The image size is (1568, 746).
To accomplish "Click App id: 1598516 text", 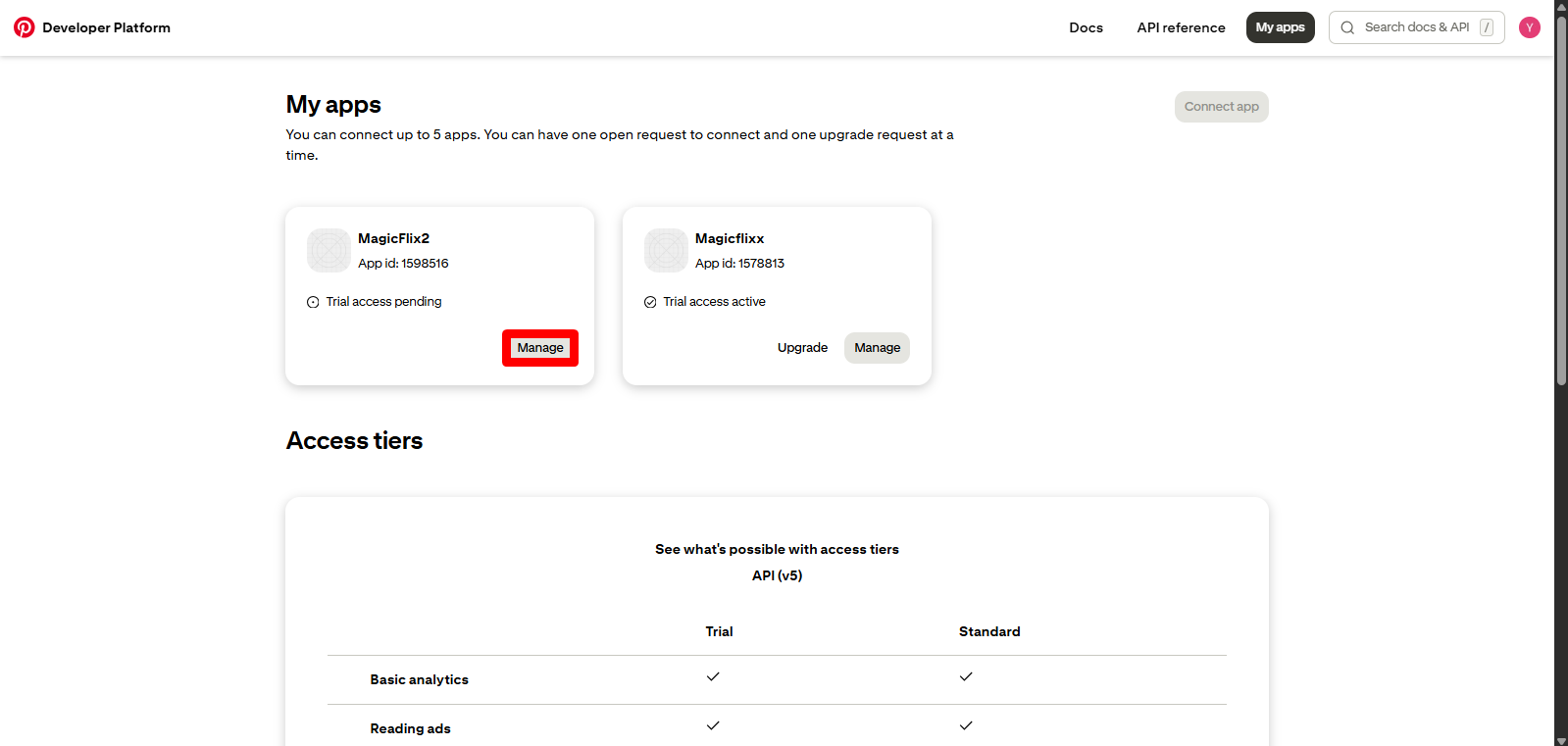I will (403, 264).
